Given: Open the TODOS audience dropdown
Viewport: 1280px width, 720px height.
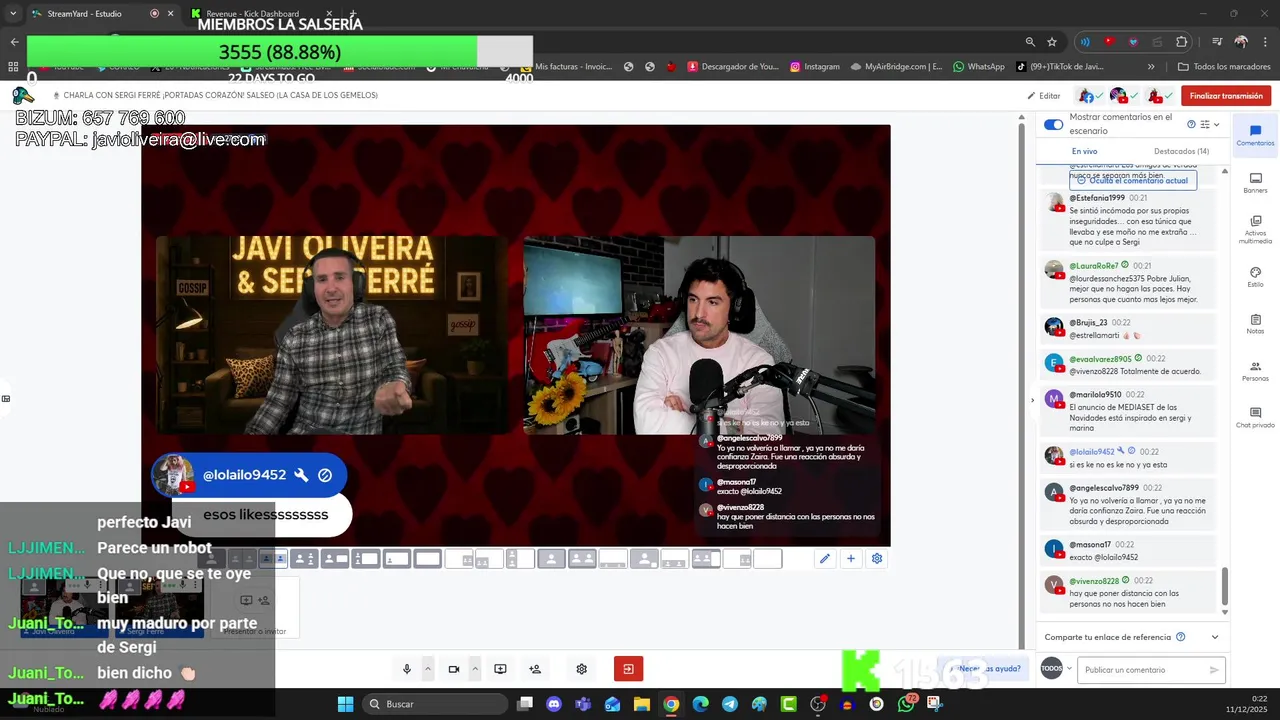Looking at the screenshot, I should (1056, 669).
